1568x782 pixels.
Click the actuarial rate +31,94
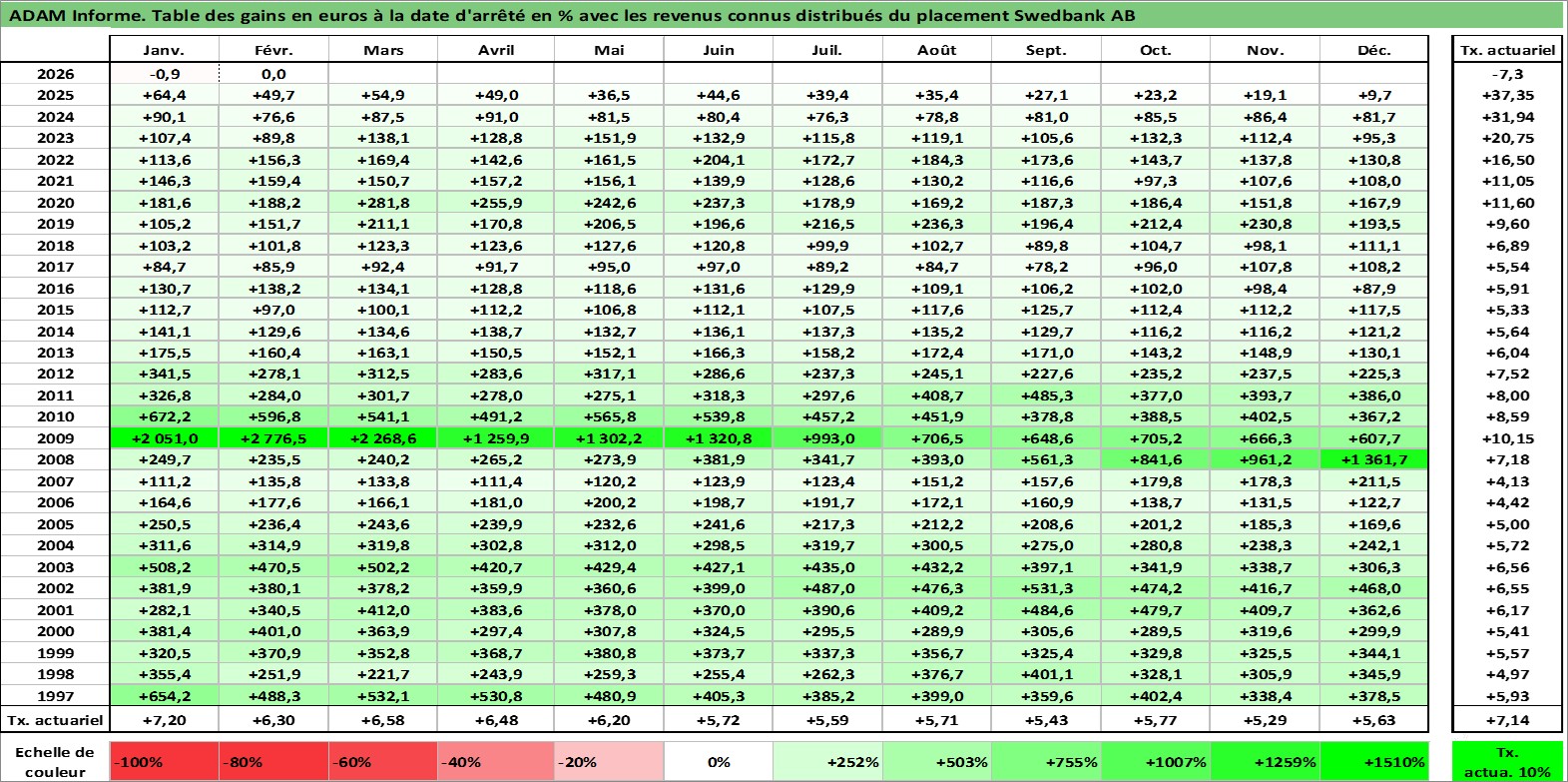pyautogui.click(x=1507, y=117)
